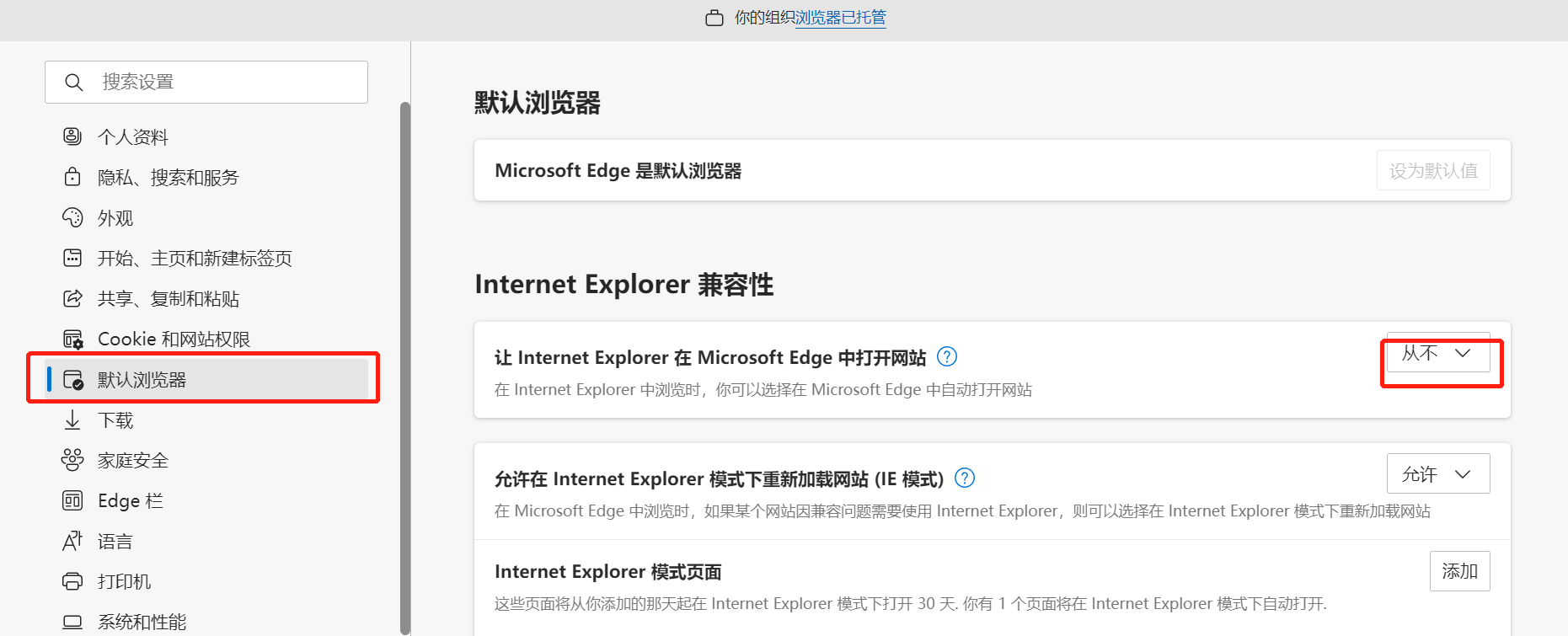The width and height of the screenshot is (1568, 636).
Task: Focus the 搜索设置 search field
Action: (206, 82)
